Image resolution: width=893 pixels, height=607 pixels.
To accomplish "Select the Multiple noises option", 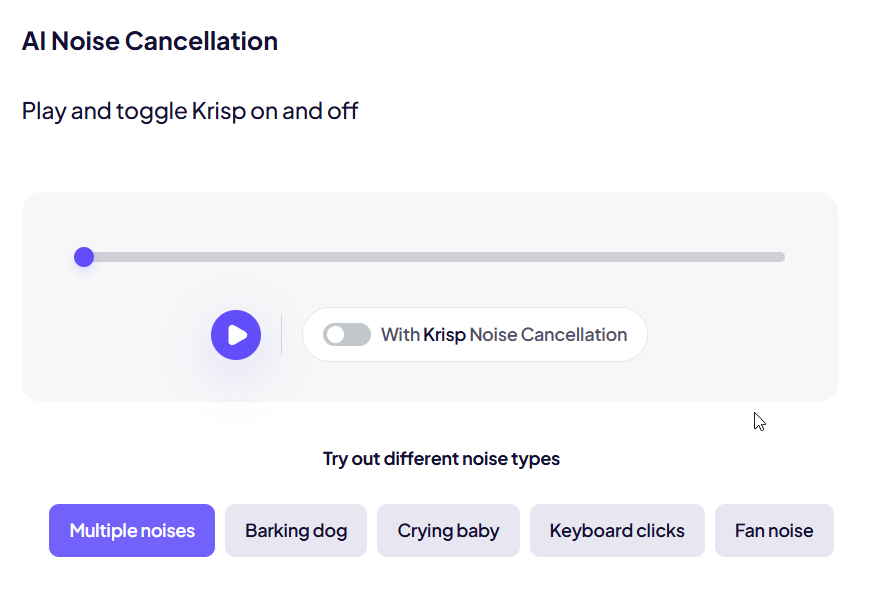I will point(132,531).
